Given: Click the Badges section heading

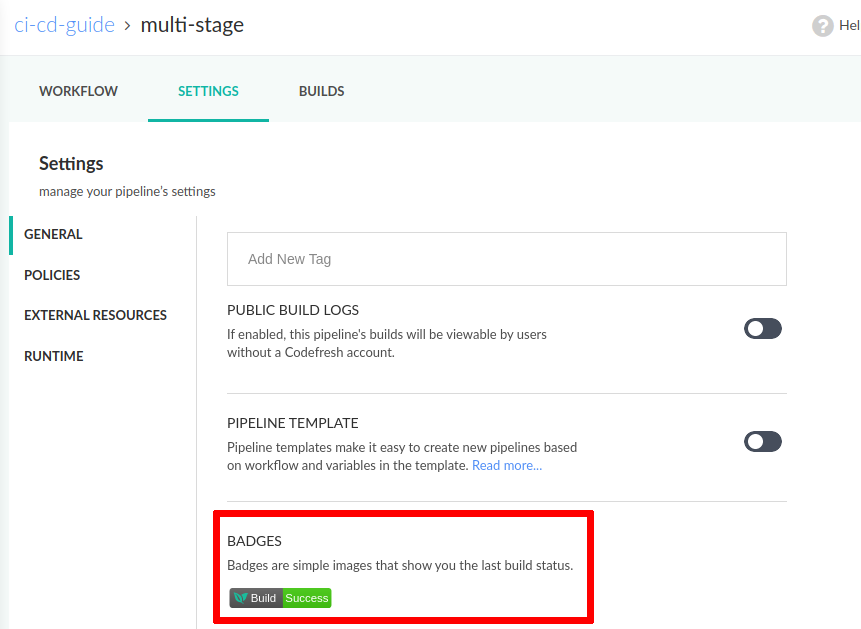Looking at the screenshot, I should point(254,541).
